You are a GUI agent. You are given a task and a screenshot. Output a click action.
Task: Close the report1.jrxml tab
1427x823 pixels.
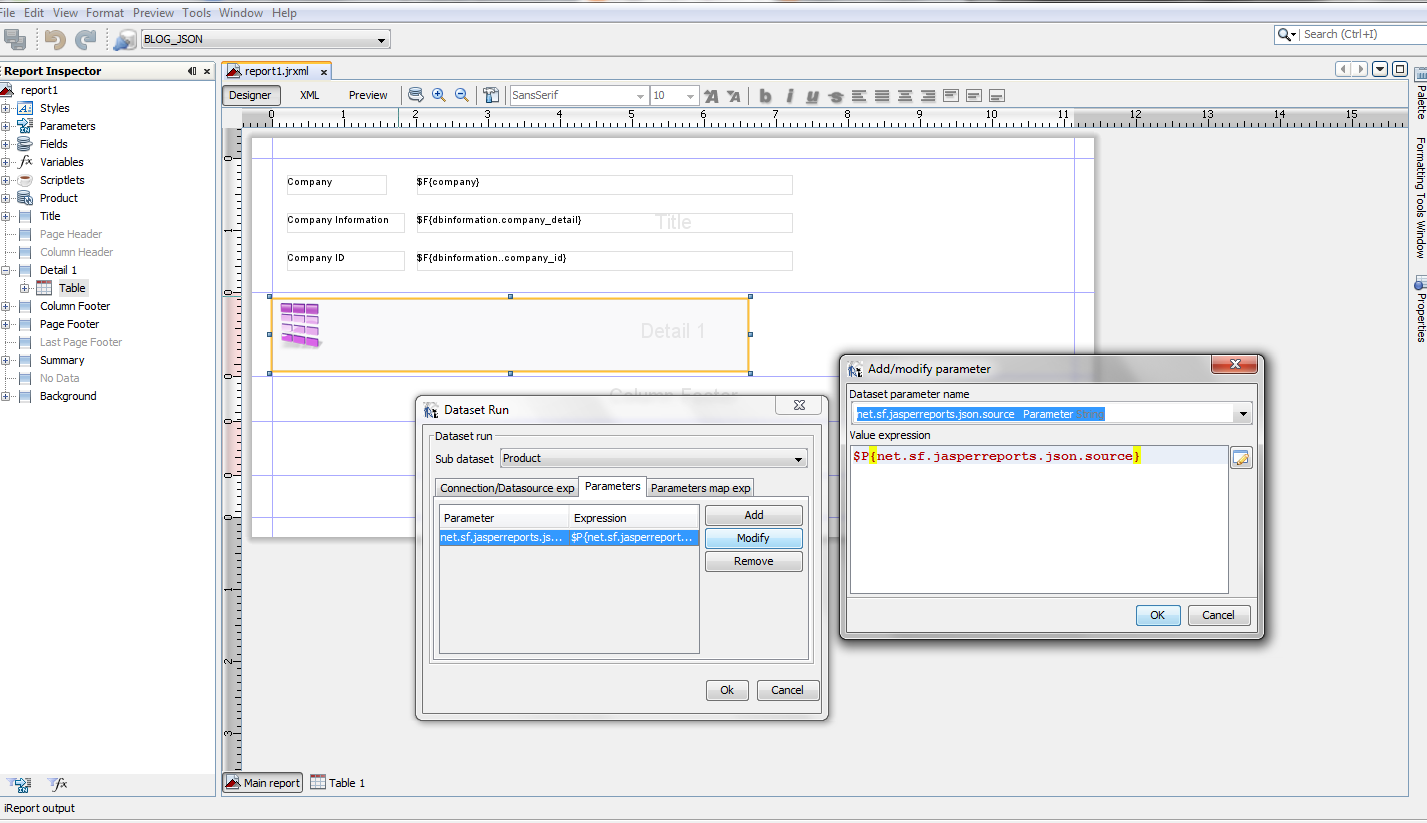pyautogui.click(x=323, y=72)
